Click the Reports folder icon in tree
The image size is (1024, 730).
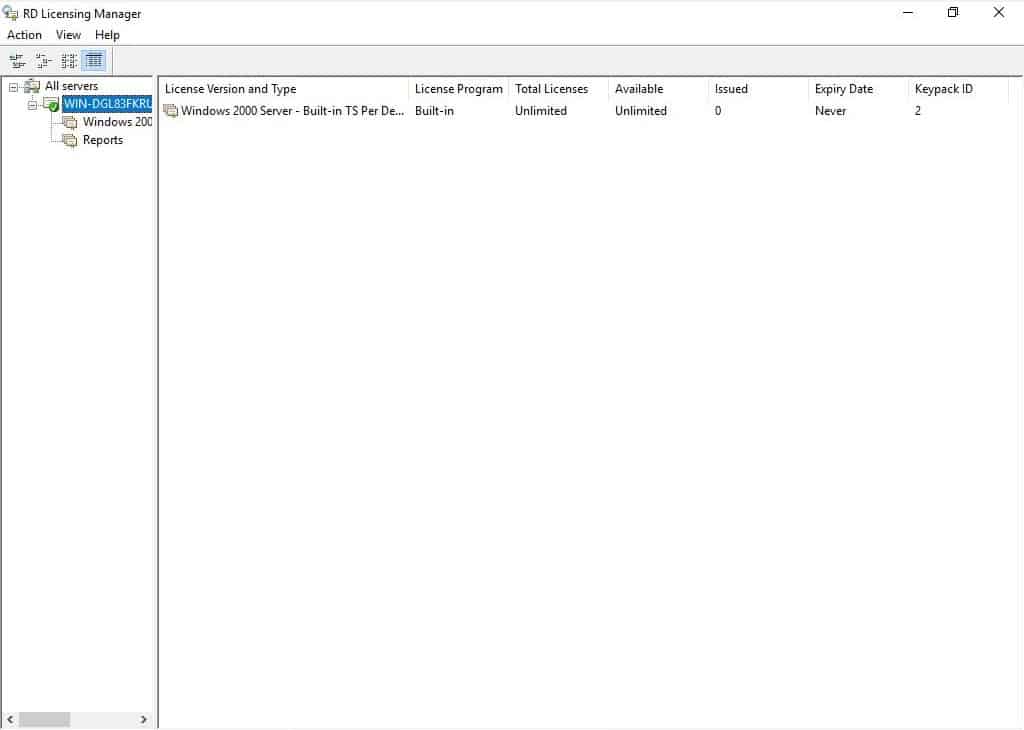click(x=70, y=140)
